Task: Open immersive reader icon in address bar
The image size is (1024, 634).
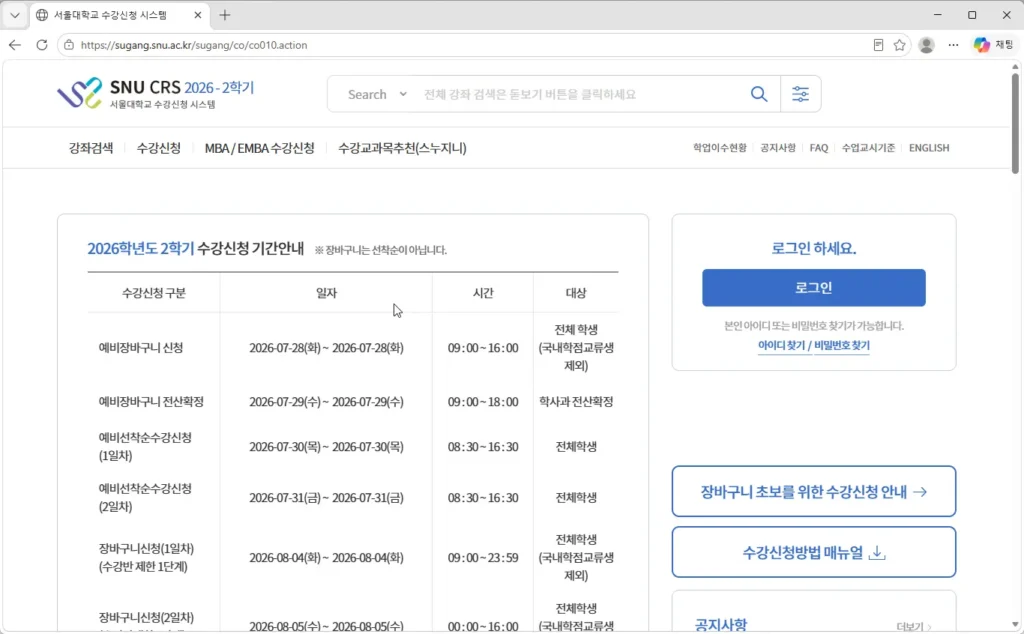Action: coord(878,45)
